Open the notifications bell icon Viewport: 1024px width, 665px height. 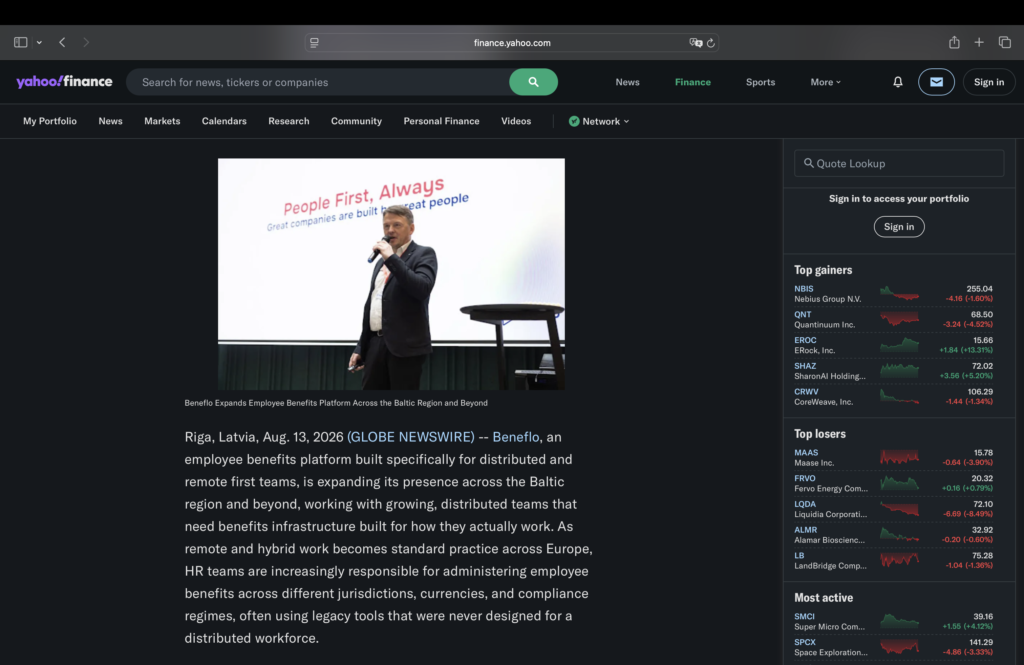[x=897, y=82]
